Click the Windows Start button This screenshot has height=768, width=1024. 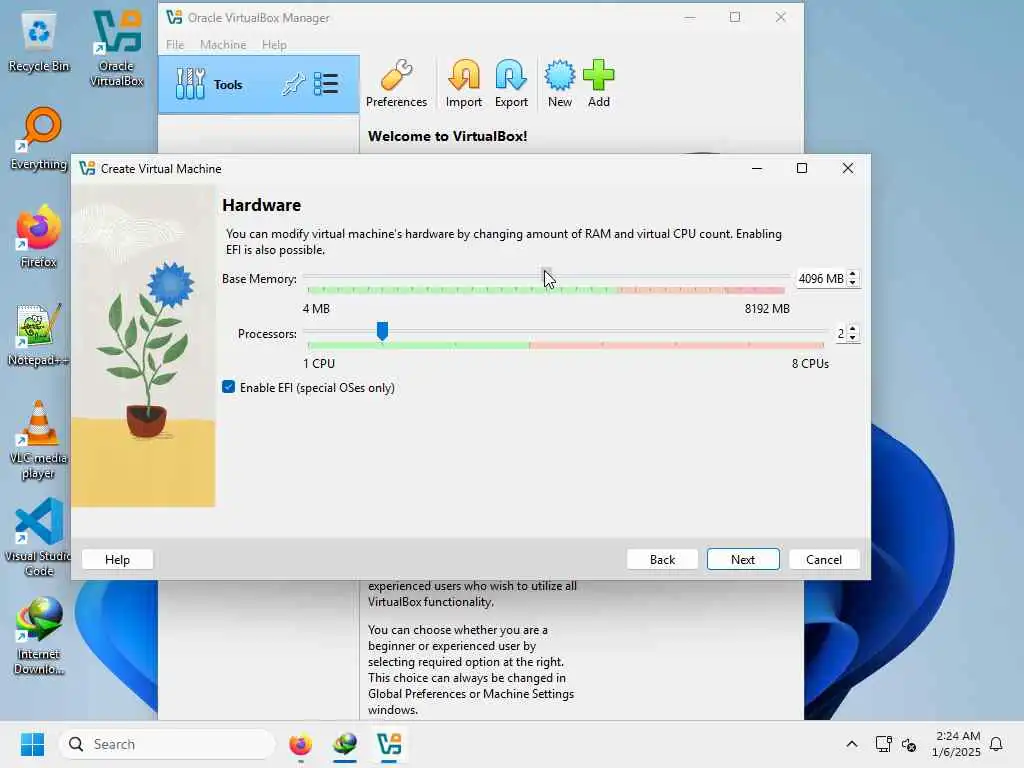click(x=32, y=744)
